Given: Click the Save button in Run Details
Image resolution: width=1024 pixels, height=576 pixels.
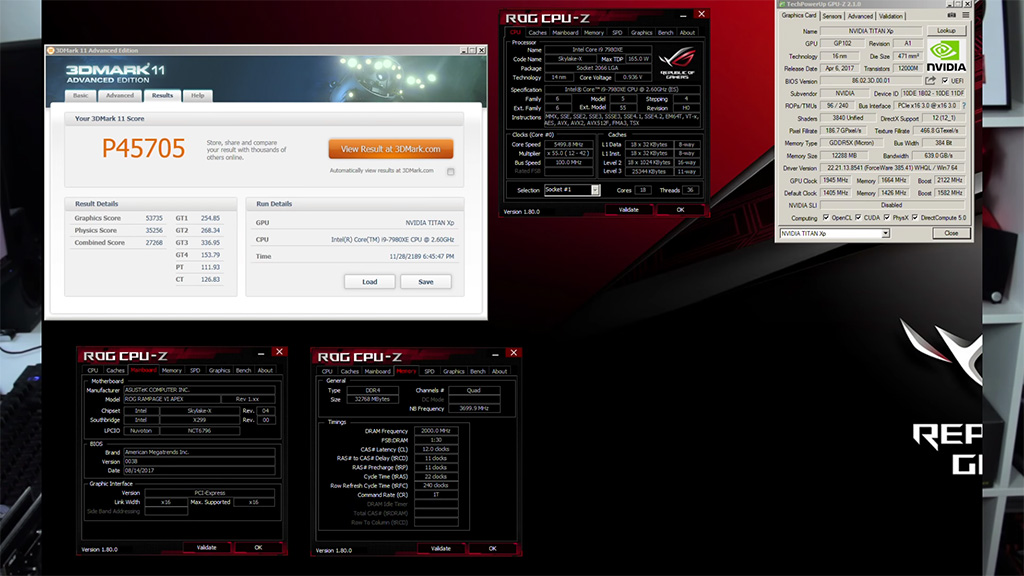Looking at the screenshot, I should (426, 281).
